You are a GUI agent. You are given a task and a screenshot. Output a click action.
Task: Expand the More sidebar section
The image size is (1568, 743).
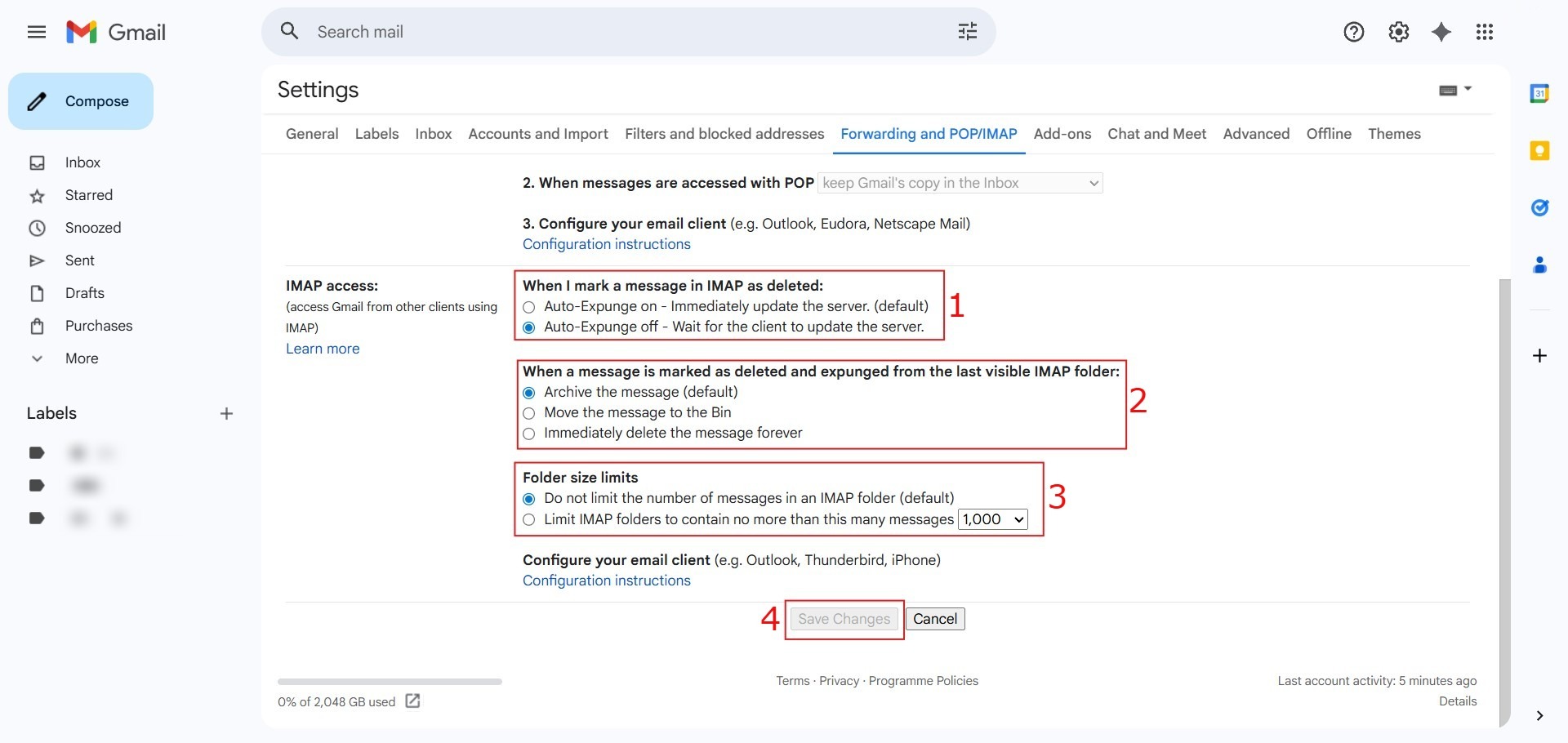coord(81,358)
